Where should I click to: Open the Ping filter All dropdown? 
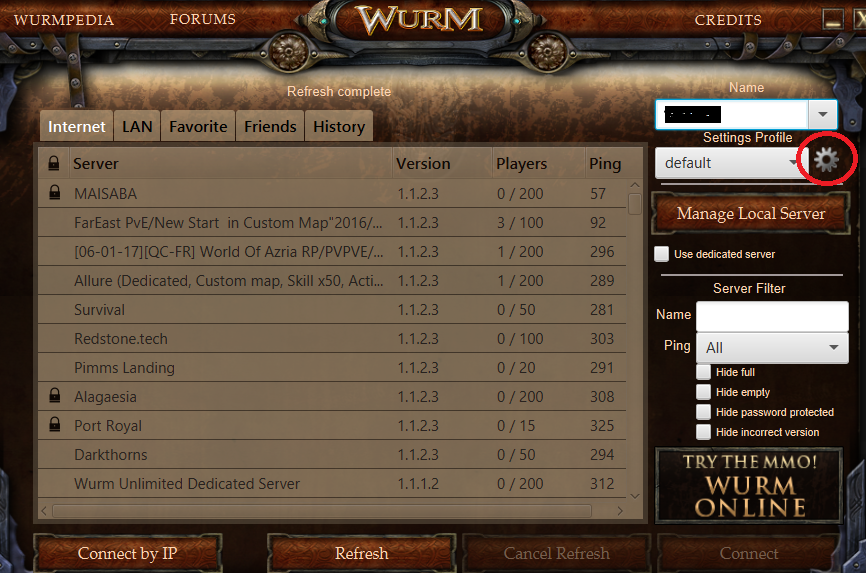pyautogui.click(x=772, y=348)
